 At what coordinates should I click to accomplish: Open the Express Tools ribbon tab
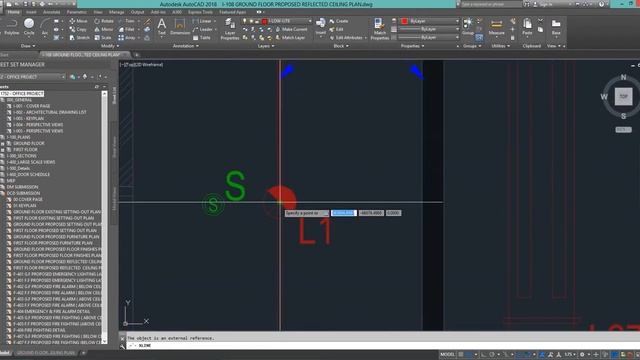coord(200,12)
